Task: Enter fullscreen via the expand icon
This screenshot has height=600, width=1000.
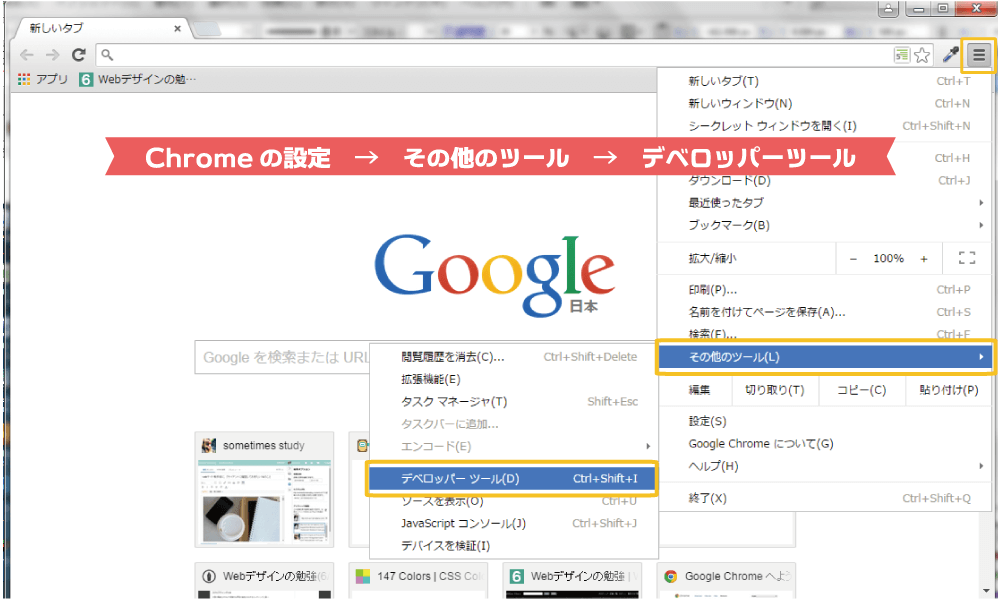Action: click(965, 258)
